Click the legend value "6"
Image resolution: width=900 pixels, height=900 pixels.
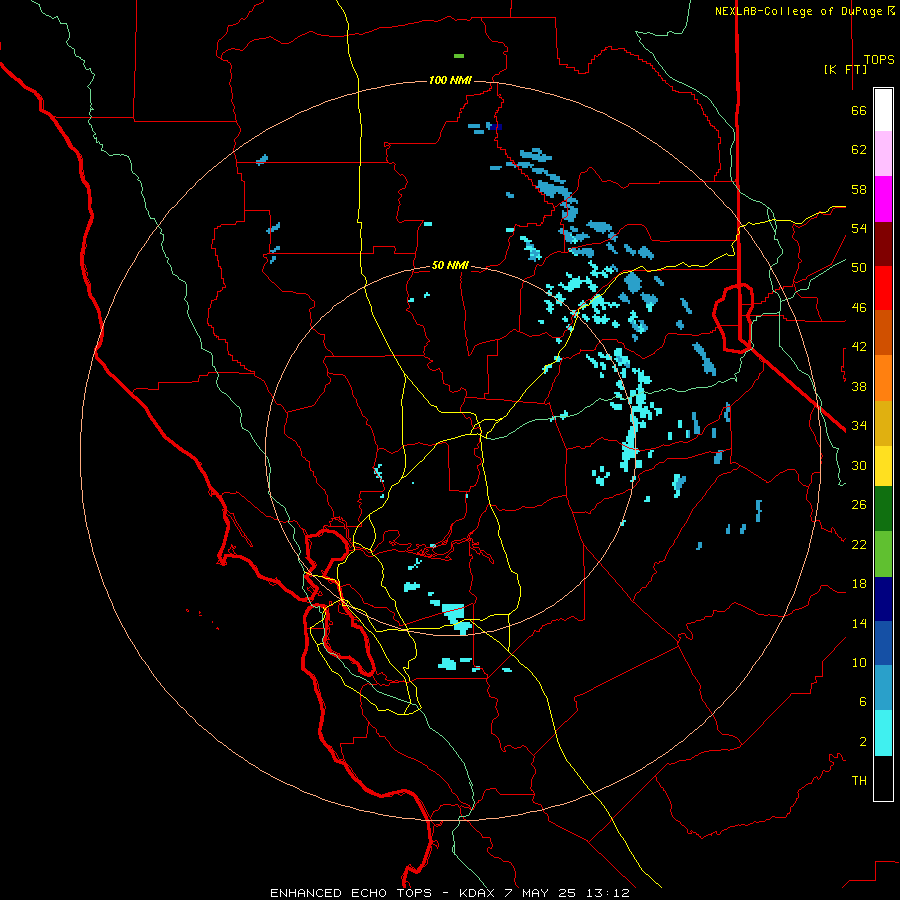click(x=863, y=701)
